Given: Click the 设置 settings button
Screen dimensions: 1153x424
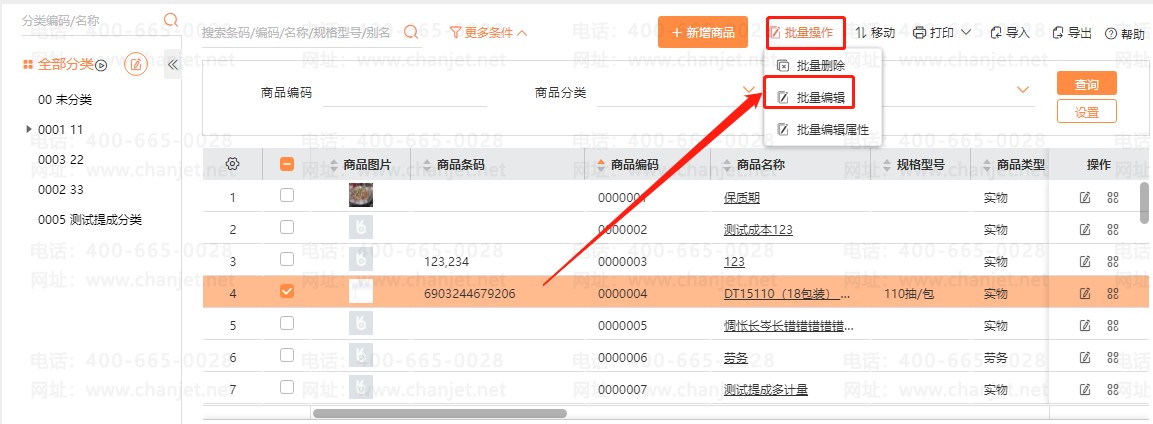Looking at the screenshot, I should tap(1086, 112).
